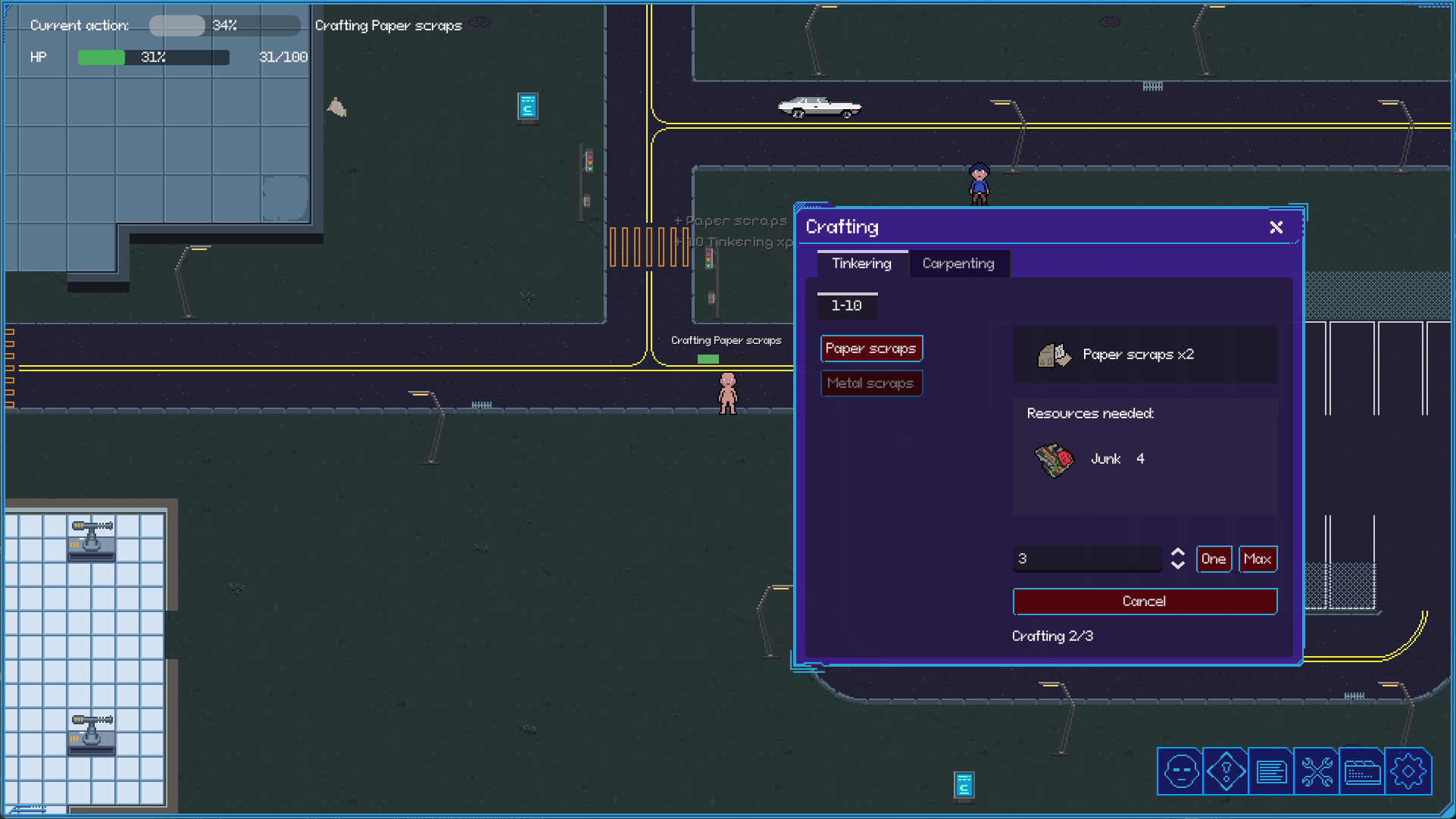The height and width of the screenshot is (819, 1456).
Task: Select the Tinkering tab
Action: 861,264
